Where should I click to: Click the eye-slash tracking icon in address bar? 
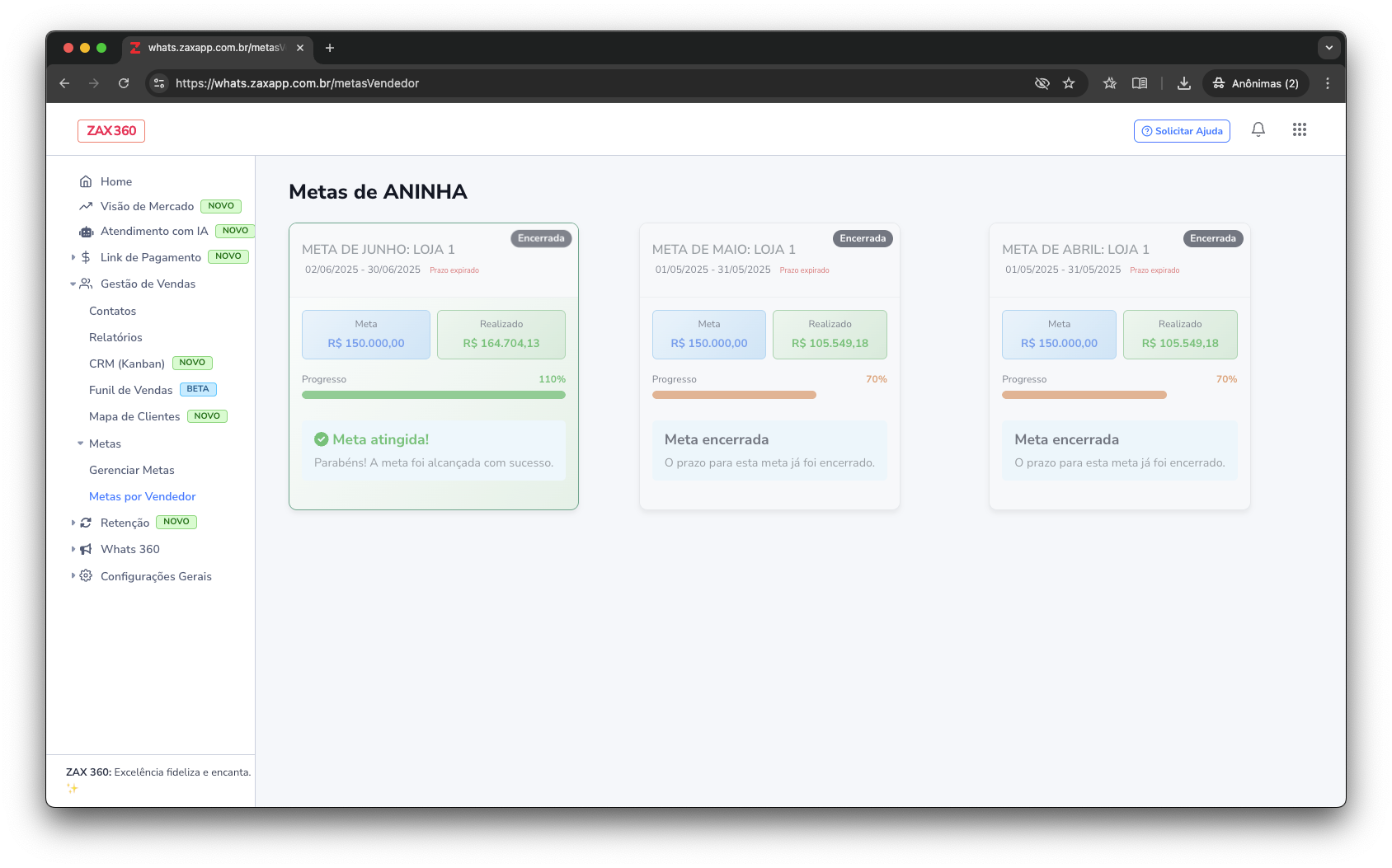pyautogui.click(x=1042, y=83)
